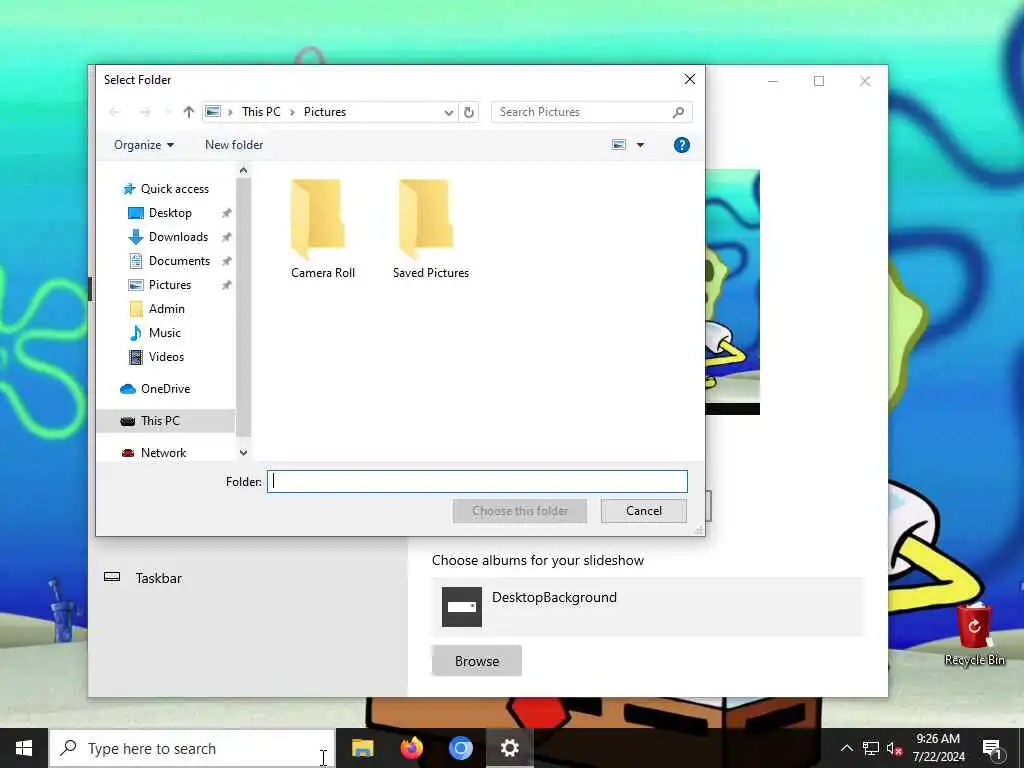Go up one folder level arrow
This screenshot has height=768, width=1024.
point(189,112)
